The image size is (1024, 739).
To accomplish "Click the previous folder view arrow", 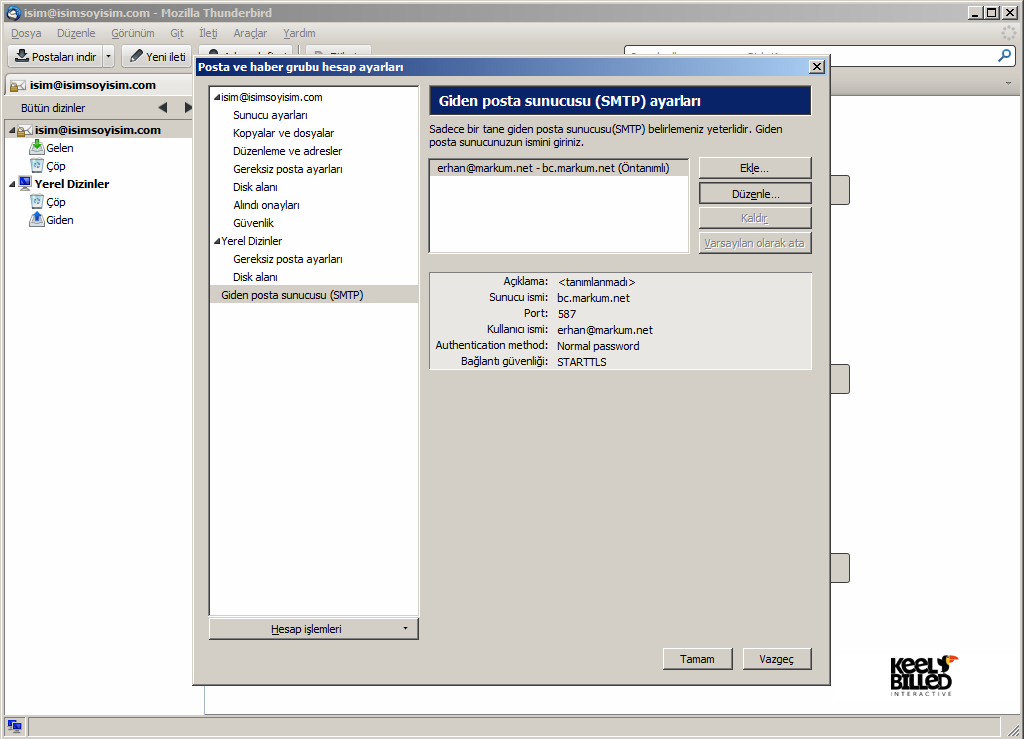I will click(163, 108).
